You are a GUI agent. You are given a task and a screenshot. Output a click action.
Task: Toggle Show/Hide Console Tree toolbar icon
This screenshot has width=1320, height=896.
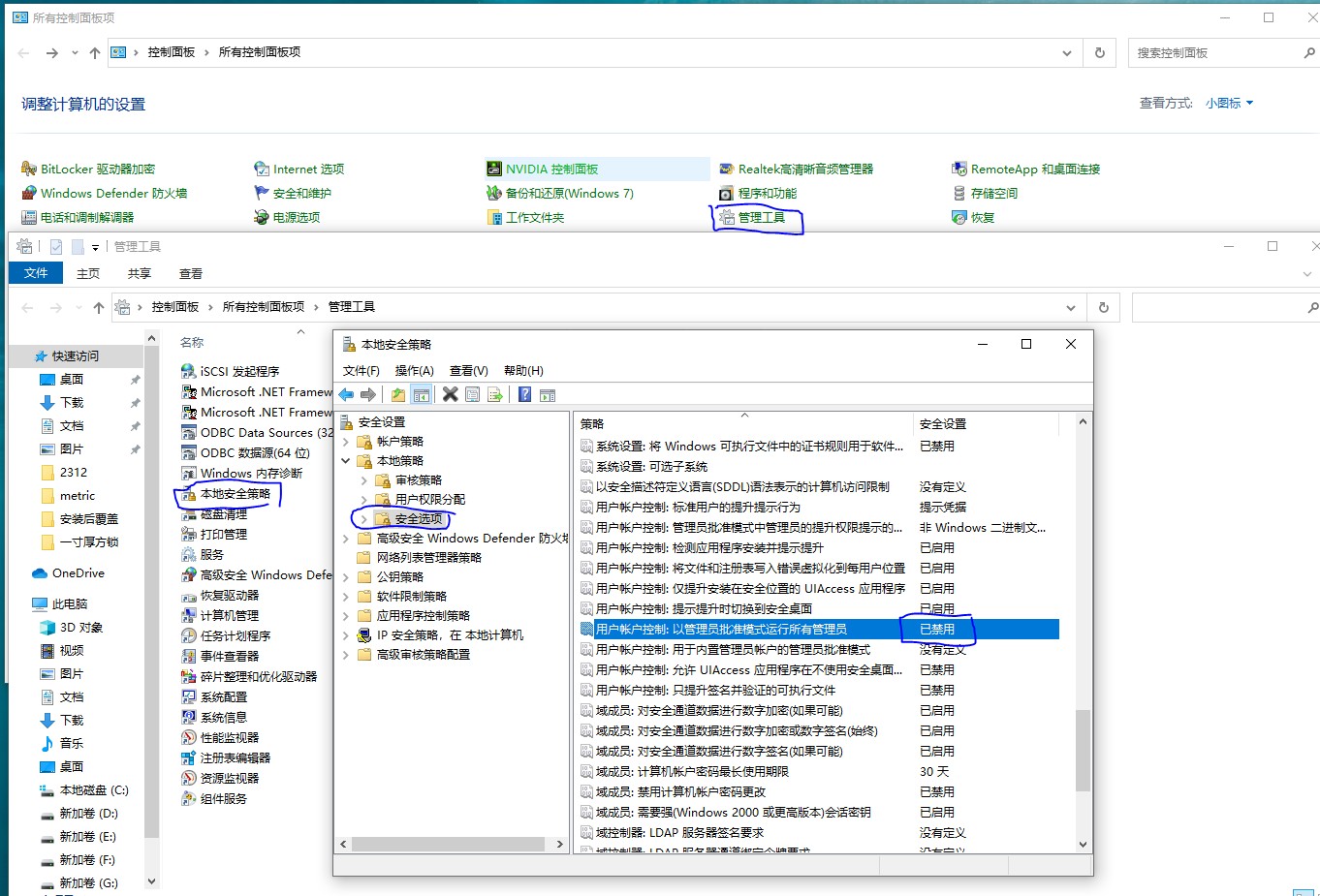[x=421, y=394]
